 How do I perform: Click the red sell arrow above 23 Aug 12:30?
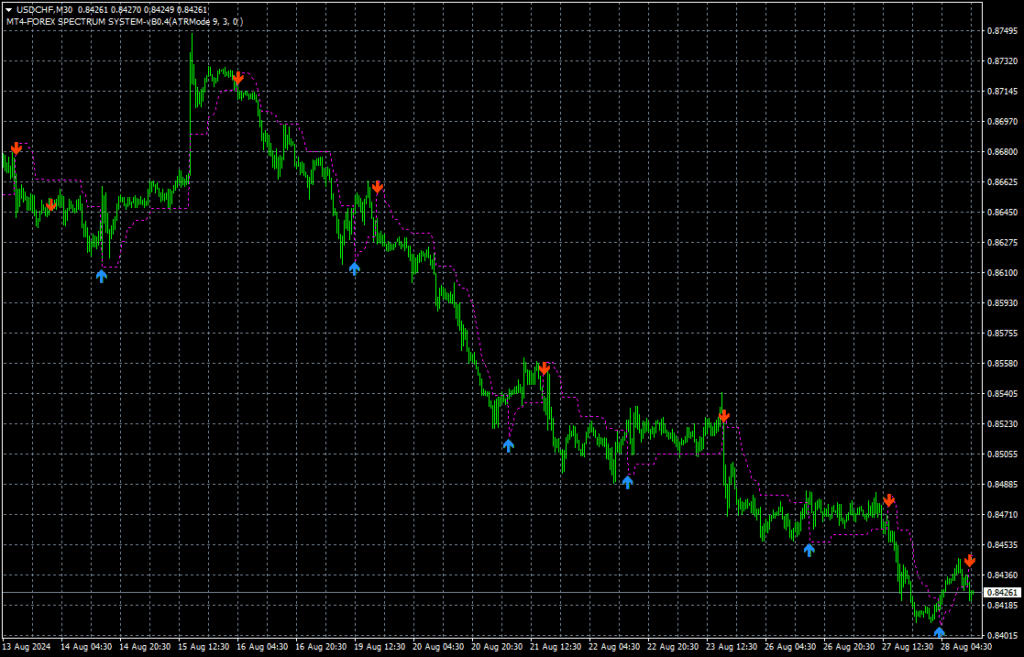point(723,415)
